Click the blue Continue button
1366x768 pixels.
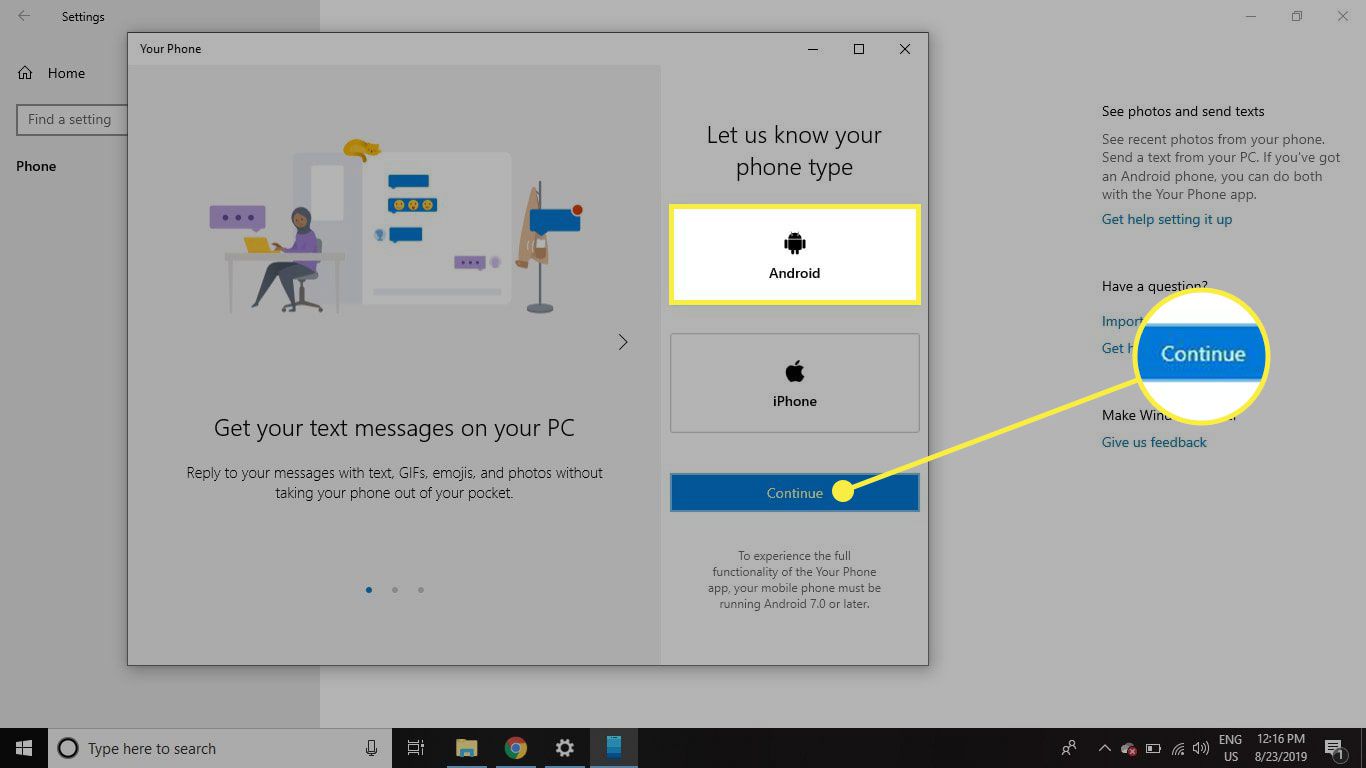794,492
